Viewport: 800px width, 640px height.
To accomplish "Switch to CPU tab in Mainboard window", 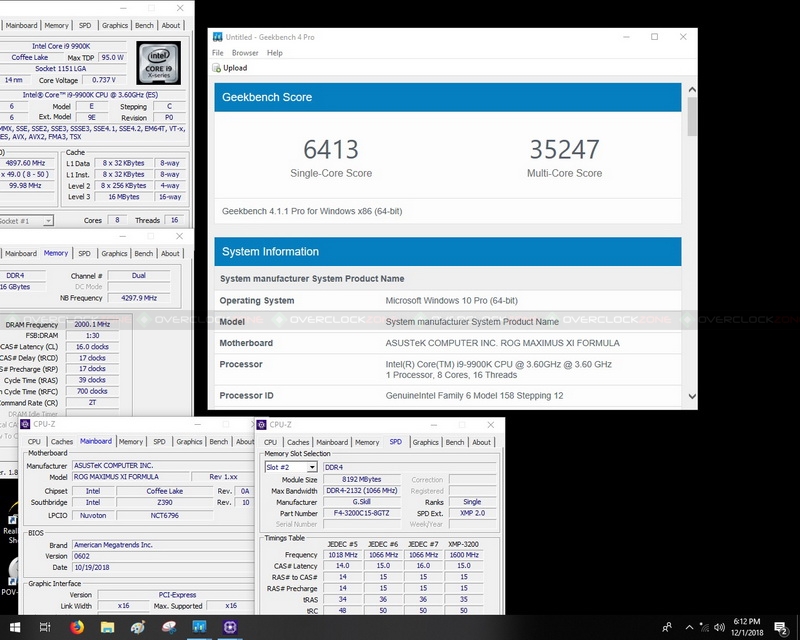I will [34, 441].
